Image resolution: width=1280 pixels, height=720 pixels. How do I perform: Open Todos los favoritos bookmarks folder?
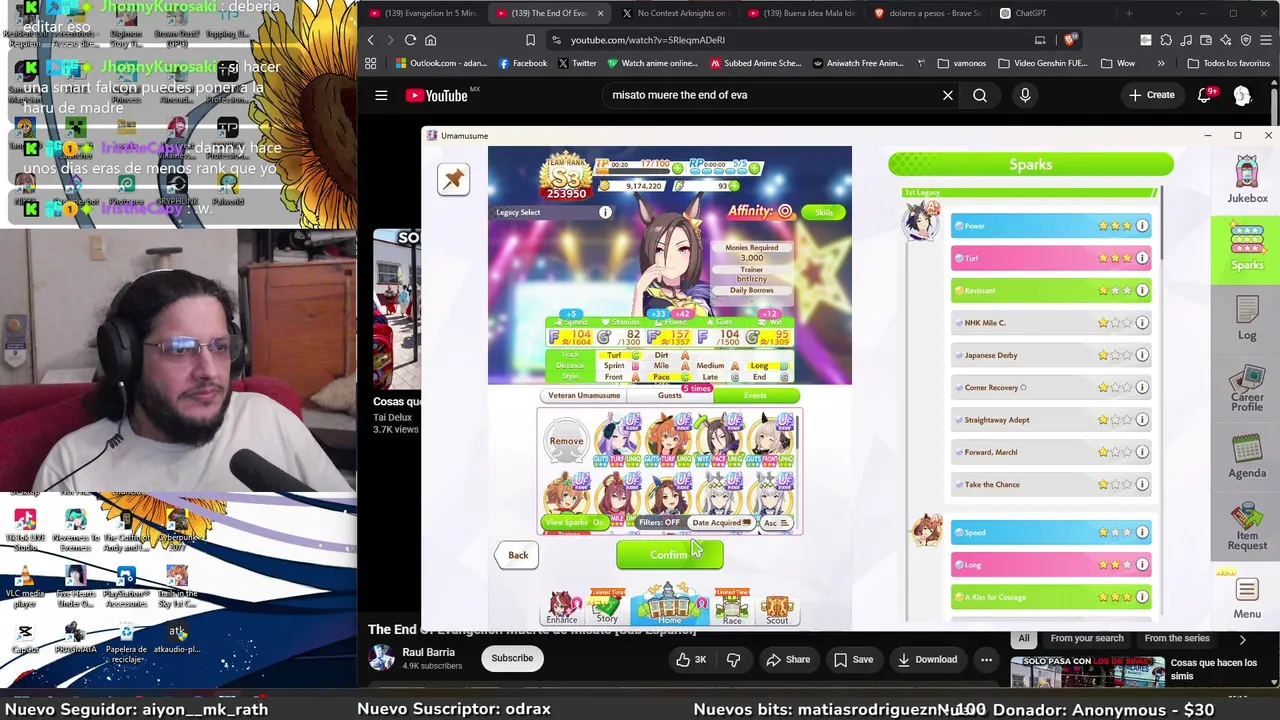click(x=1228, y=63)
